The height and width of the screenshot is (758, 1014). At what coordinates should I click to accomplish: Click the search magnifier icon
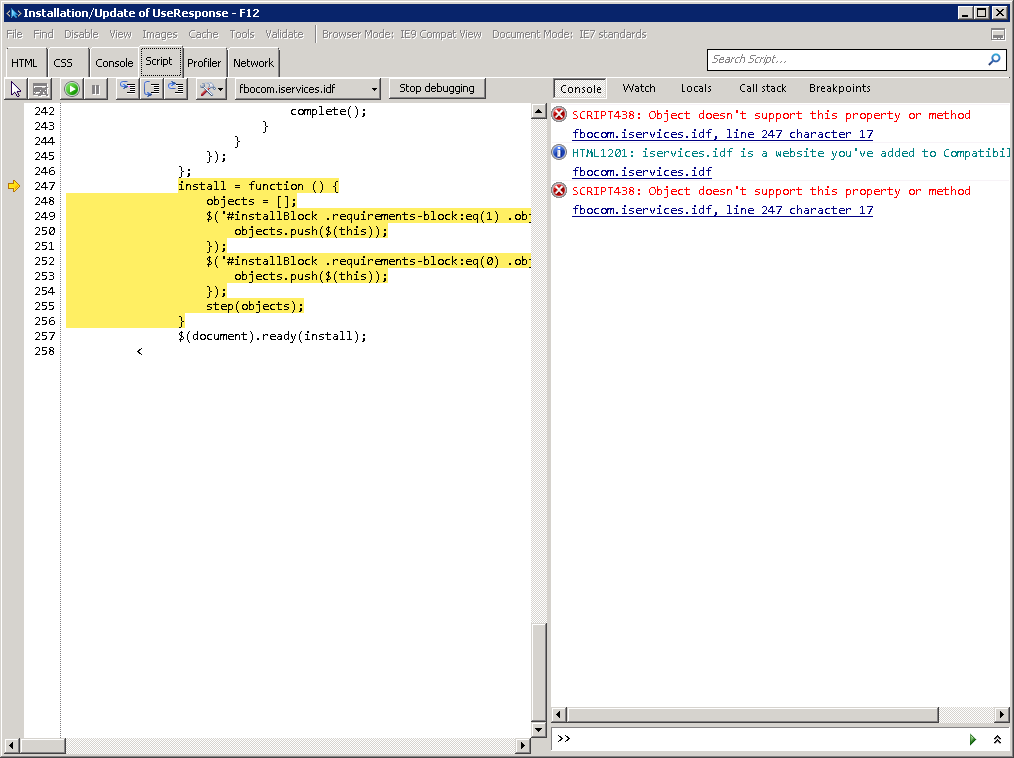[994, 60]
